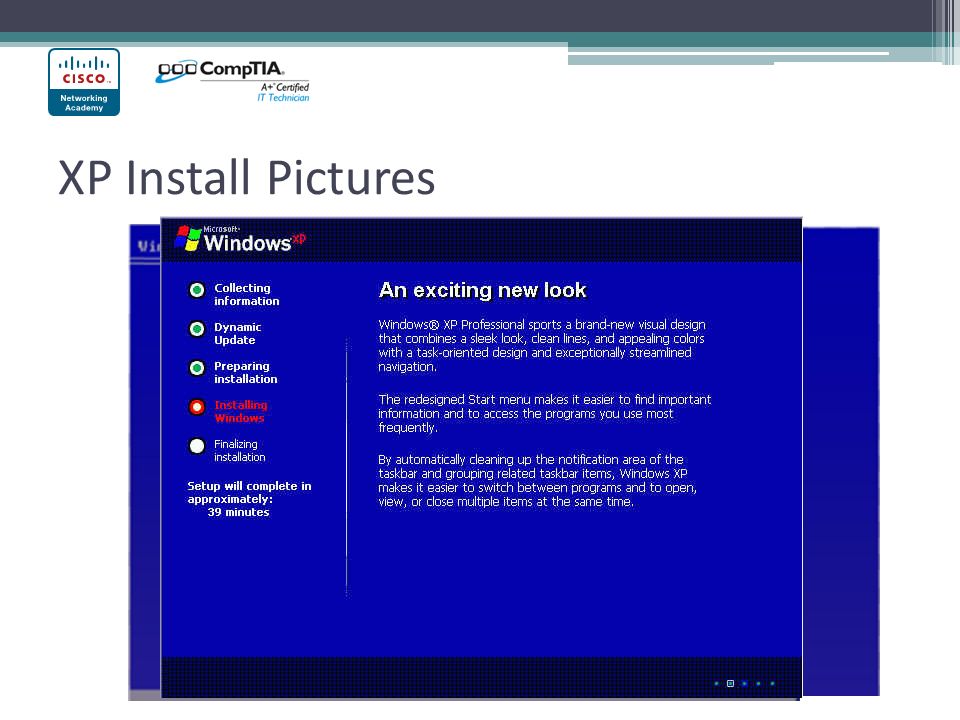Click the highlighted square progress dot at the bottom

tap(730, 683)
